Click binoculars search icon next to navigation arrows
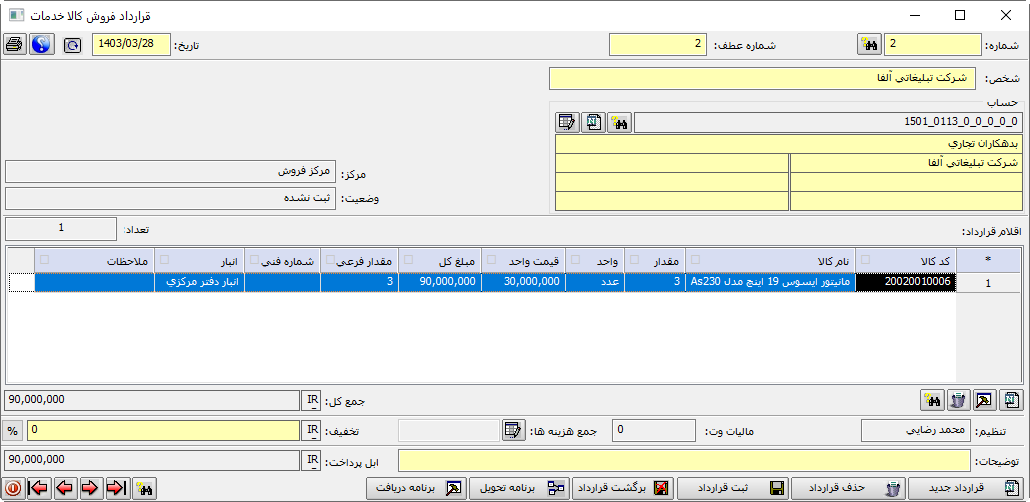The height and width of the screenshot is (502, 1030). click(x=144, y=488)
